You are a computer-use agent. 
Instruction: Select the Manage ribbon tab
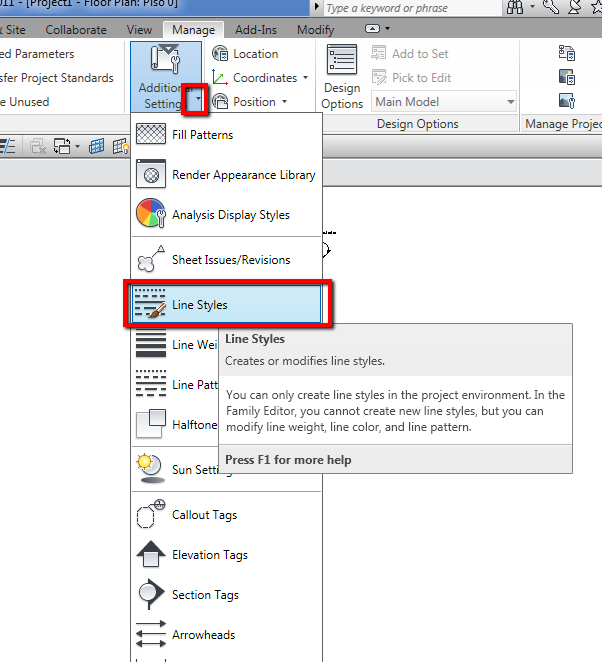[x=193, y=30]
